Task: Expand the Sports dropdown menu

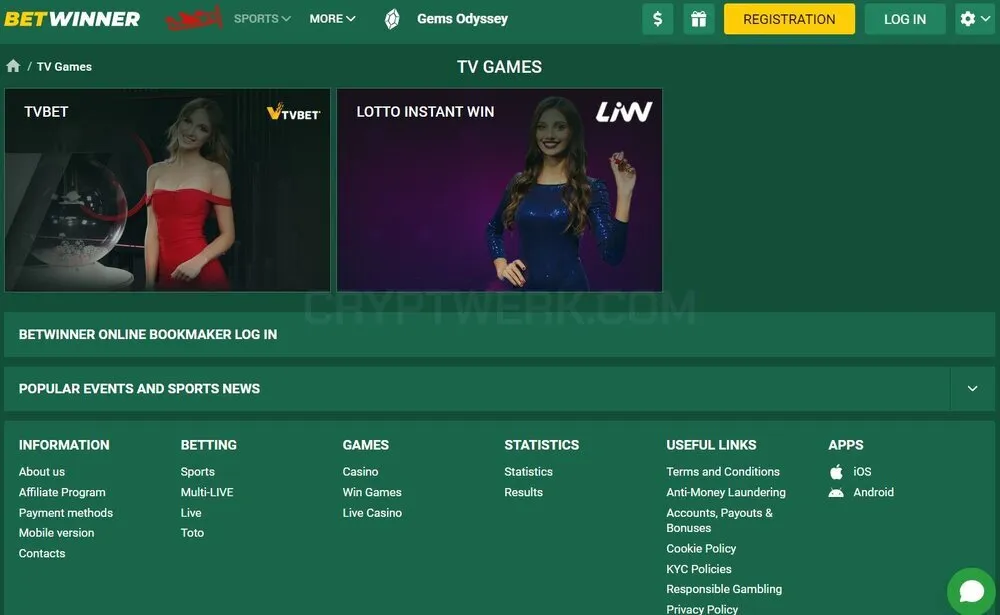Action: 262,19
